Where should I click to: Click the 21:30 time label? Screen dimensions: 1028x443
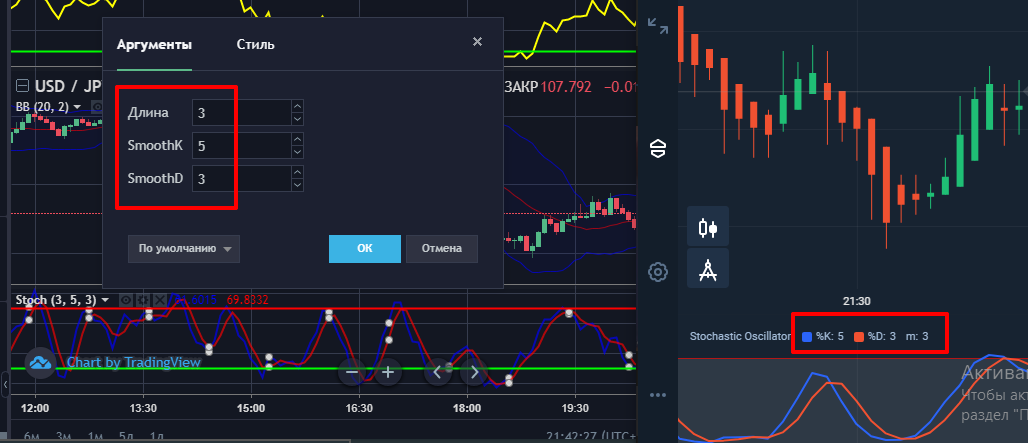(x=856, y=301)
